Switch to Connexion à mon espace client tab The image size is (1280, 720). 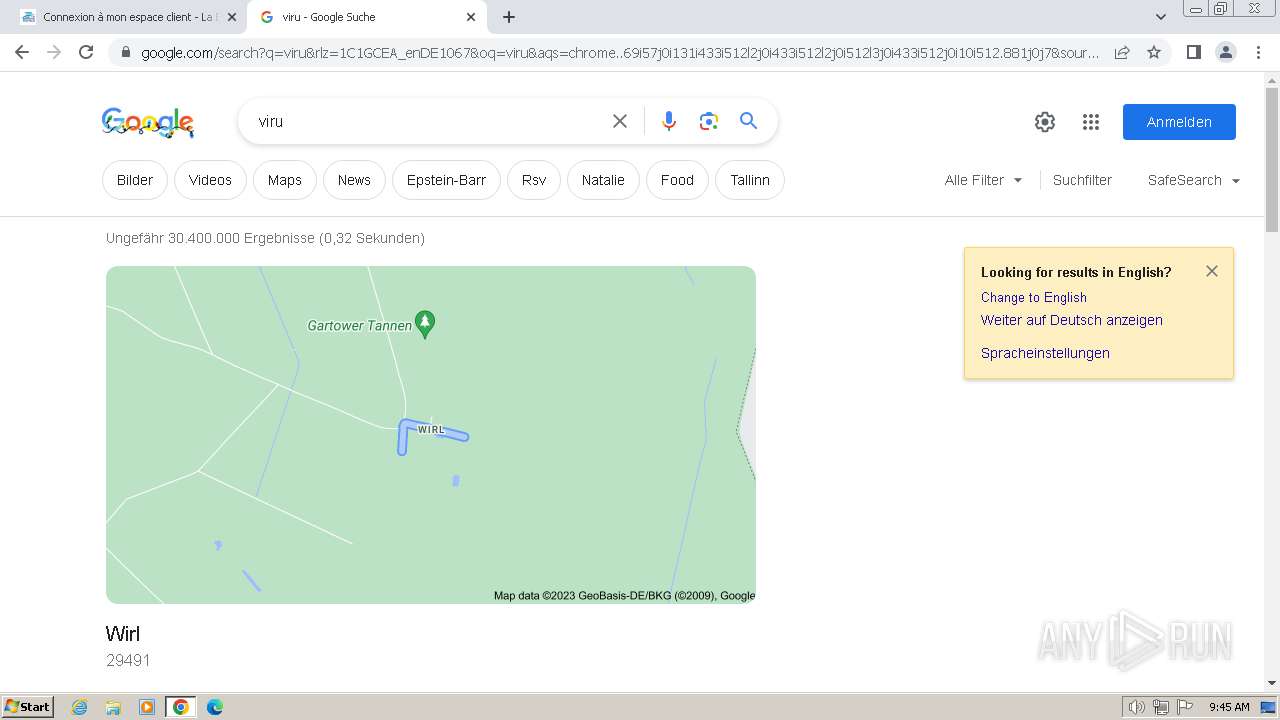coord(126,17)
